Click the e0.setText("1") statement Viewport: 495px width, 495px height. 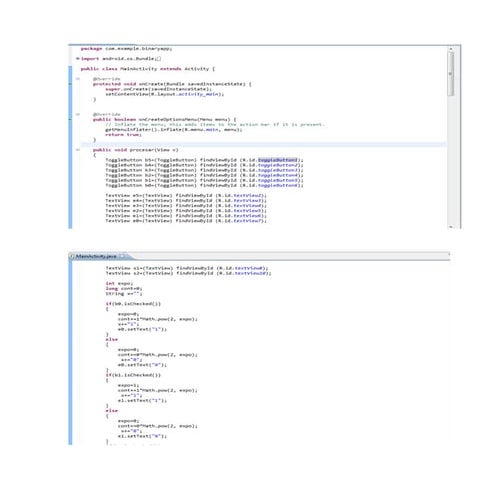click(142, 329)
